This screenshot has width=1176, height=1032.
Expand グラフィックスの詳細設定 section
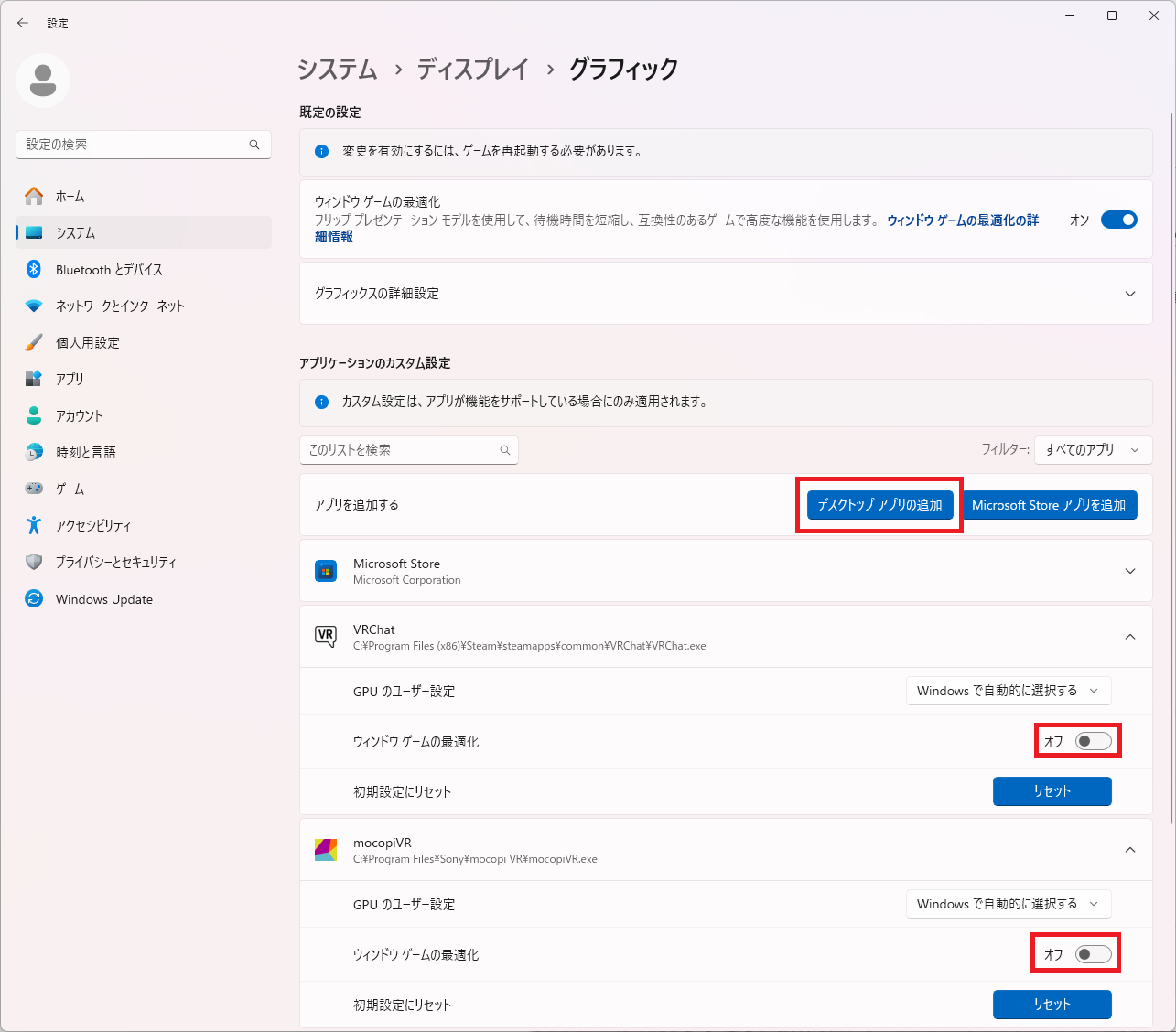pyautogui.click(x=1129, y=294)
